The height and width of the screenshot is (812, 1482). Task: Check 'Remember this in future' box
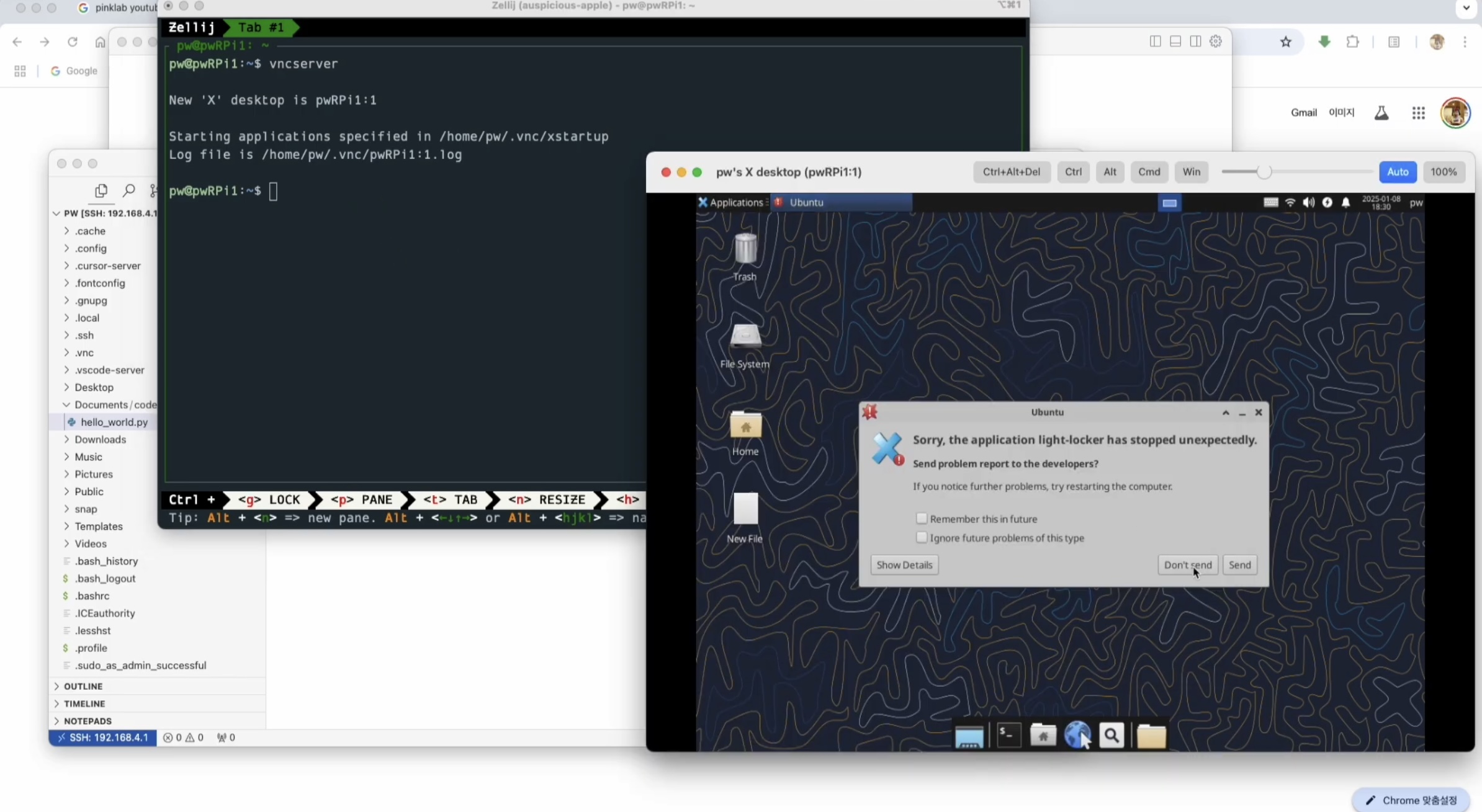(922, 519)
